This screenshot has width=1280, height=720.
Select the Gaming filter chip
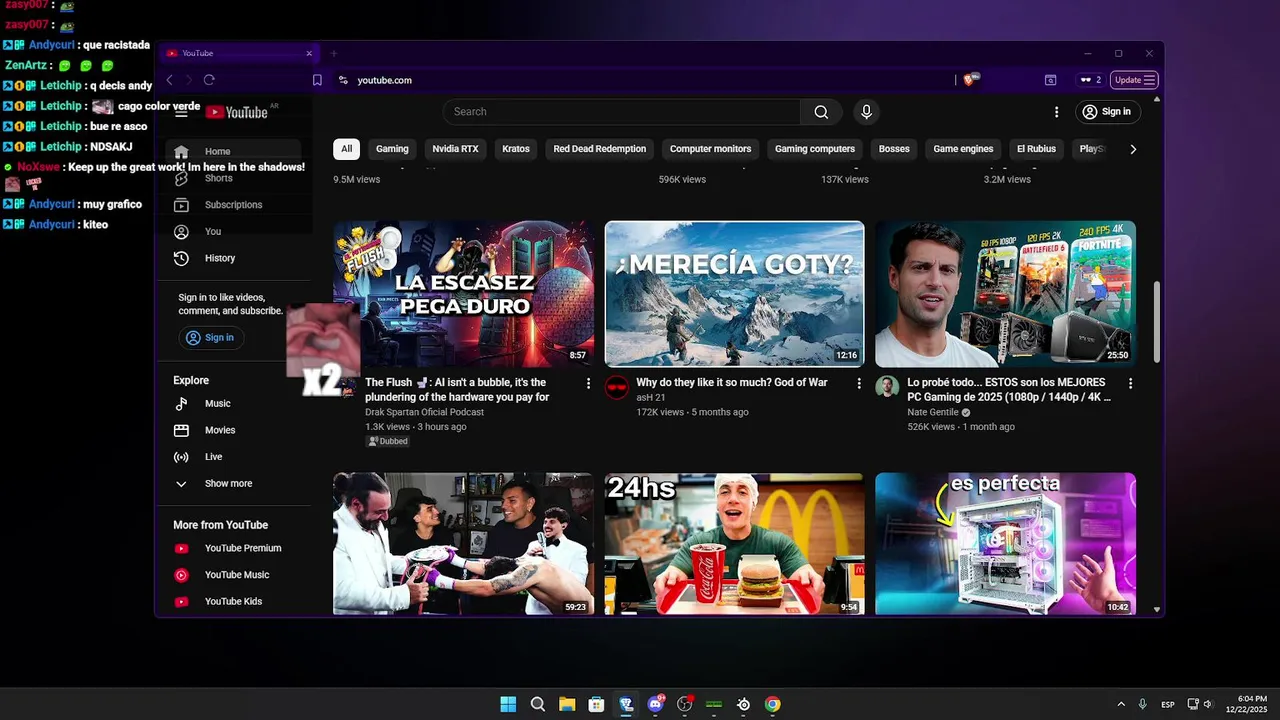click(x=392, y=149)
